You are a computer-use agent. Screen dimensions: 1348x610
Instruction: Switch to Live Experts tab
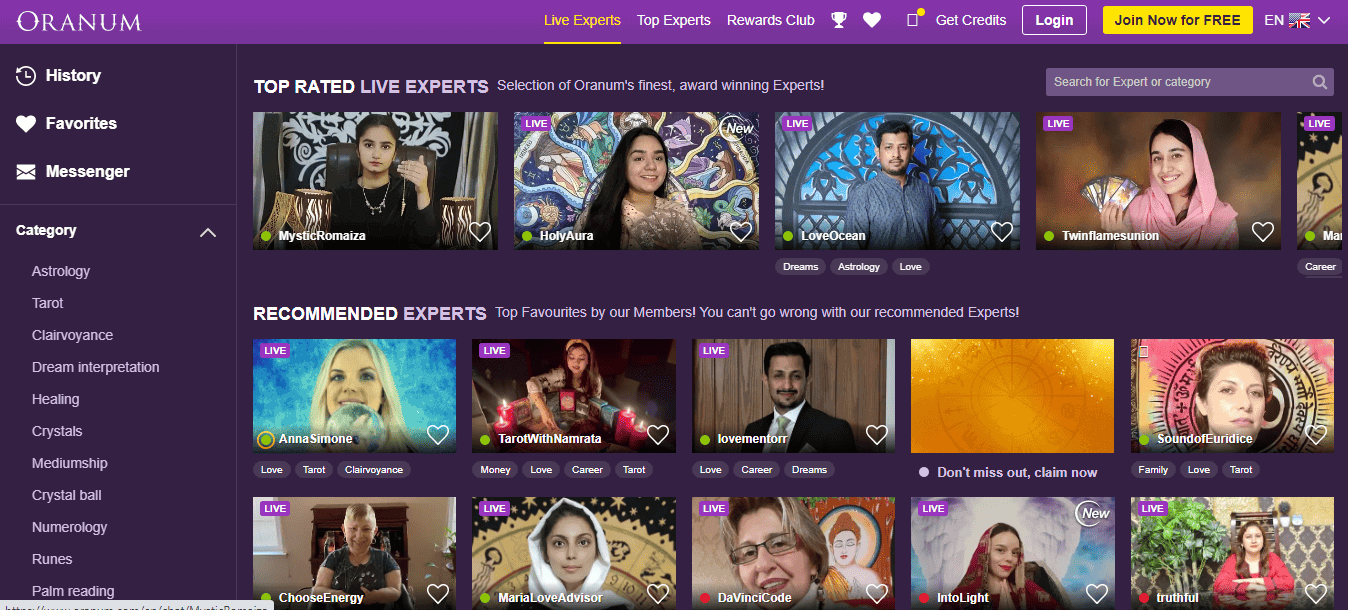582,20
